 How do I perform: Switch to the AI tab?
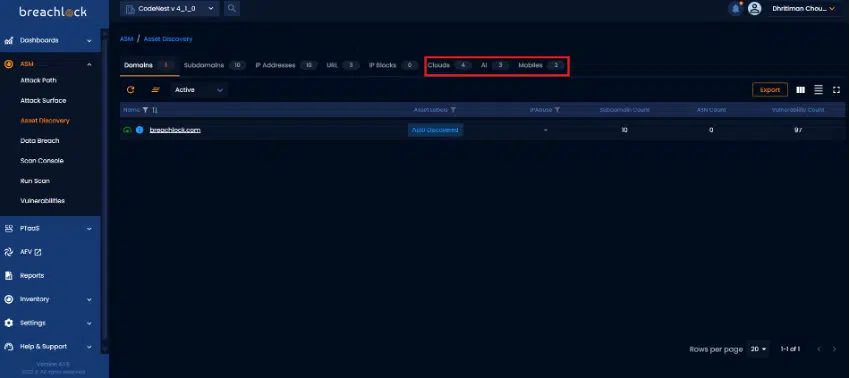coord(494,65)
